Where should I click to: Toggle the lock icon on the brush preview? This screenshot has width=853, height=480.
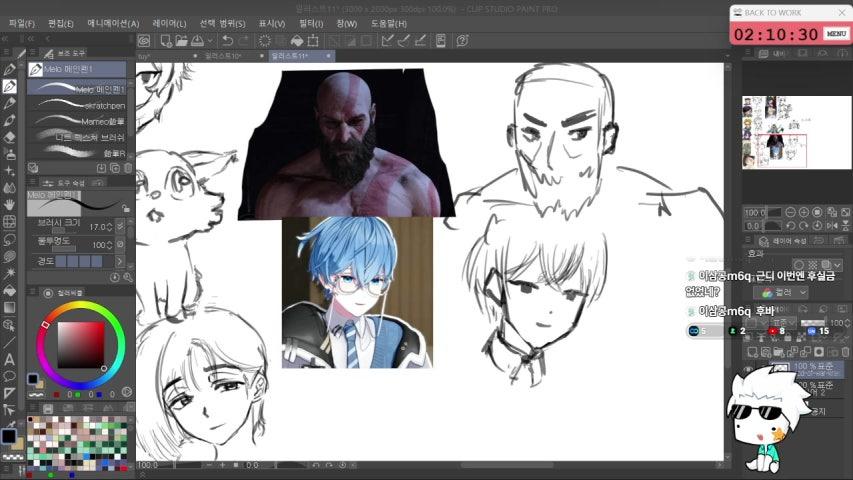[x=126, y=208]
